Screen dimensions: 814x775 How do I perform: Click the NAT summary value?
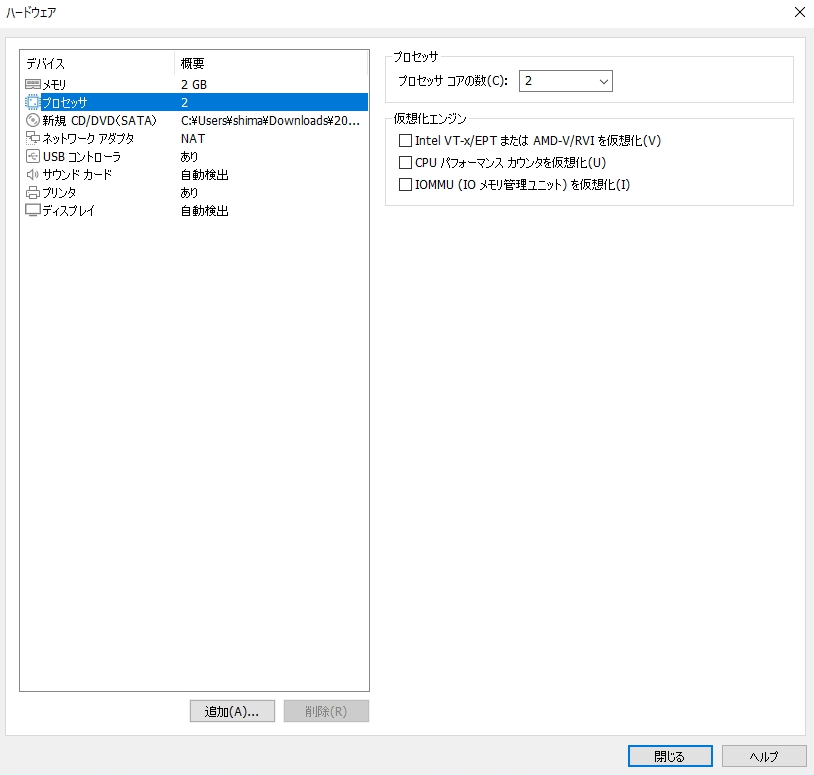[193, 139]
